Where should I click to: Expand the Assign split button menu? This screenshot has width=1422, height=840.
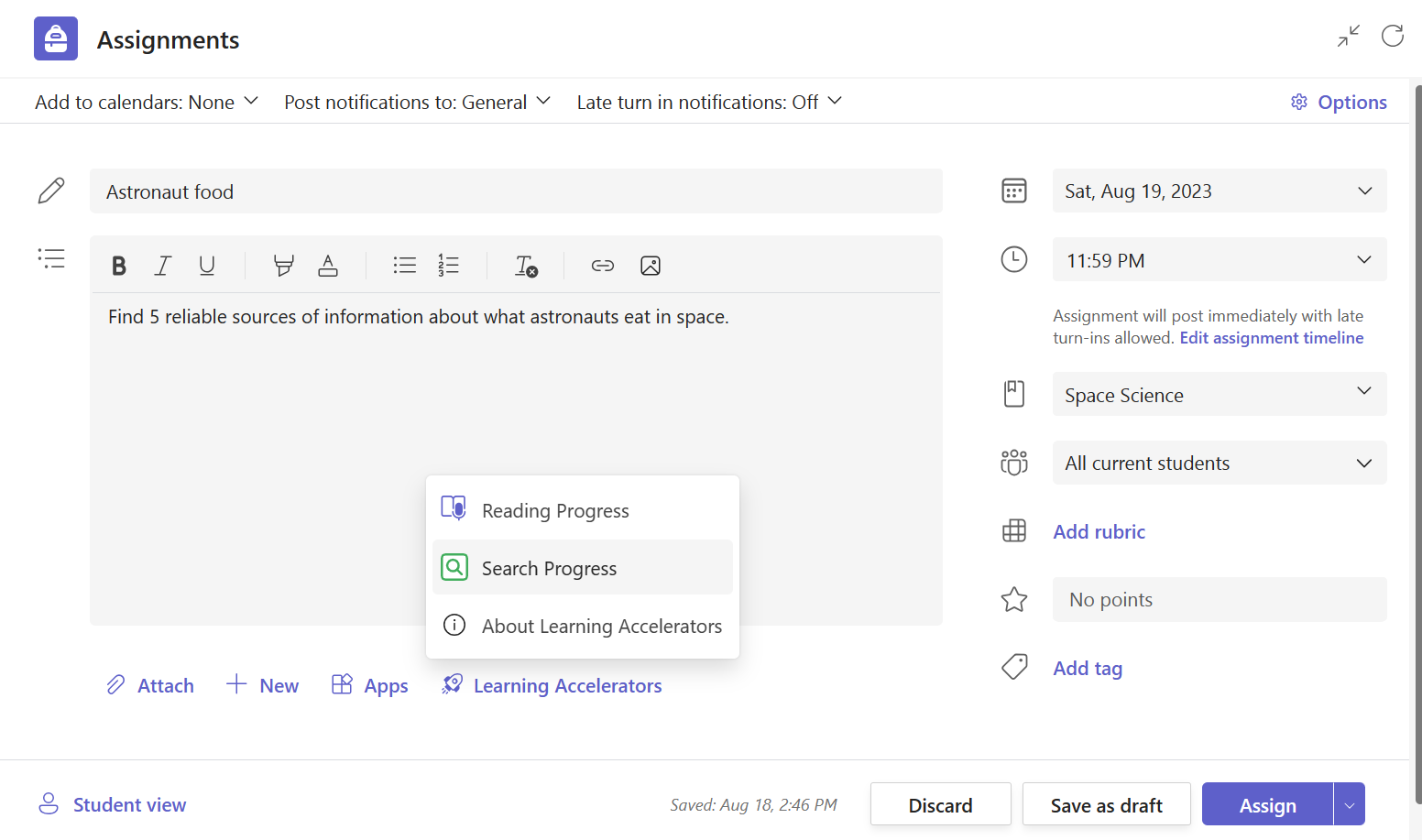point(1348,803)
